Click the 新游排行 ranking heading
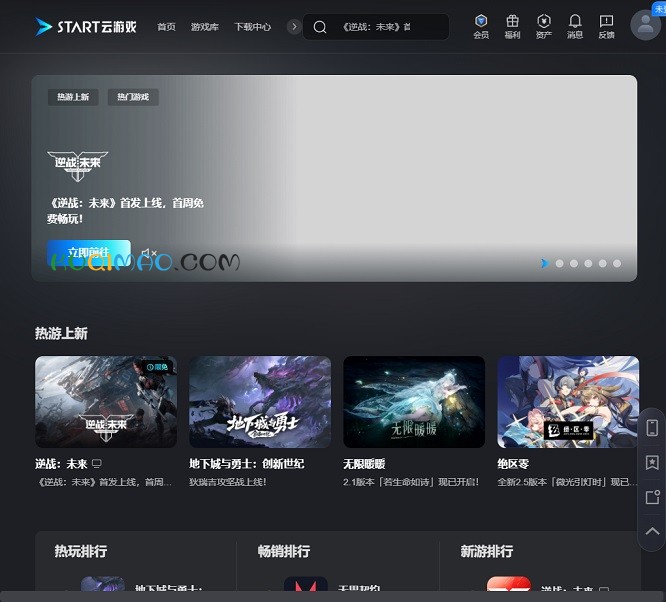This screenshot has height=602, width=666. click(487, 551)
